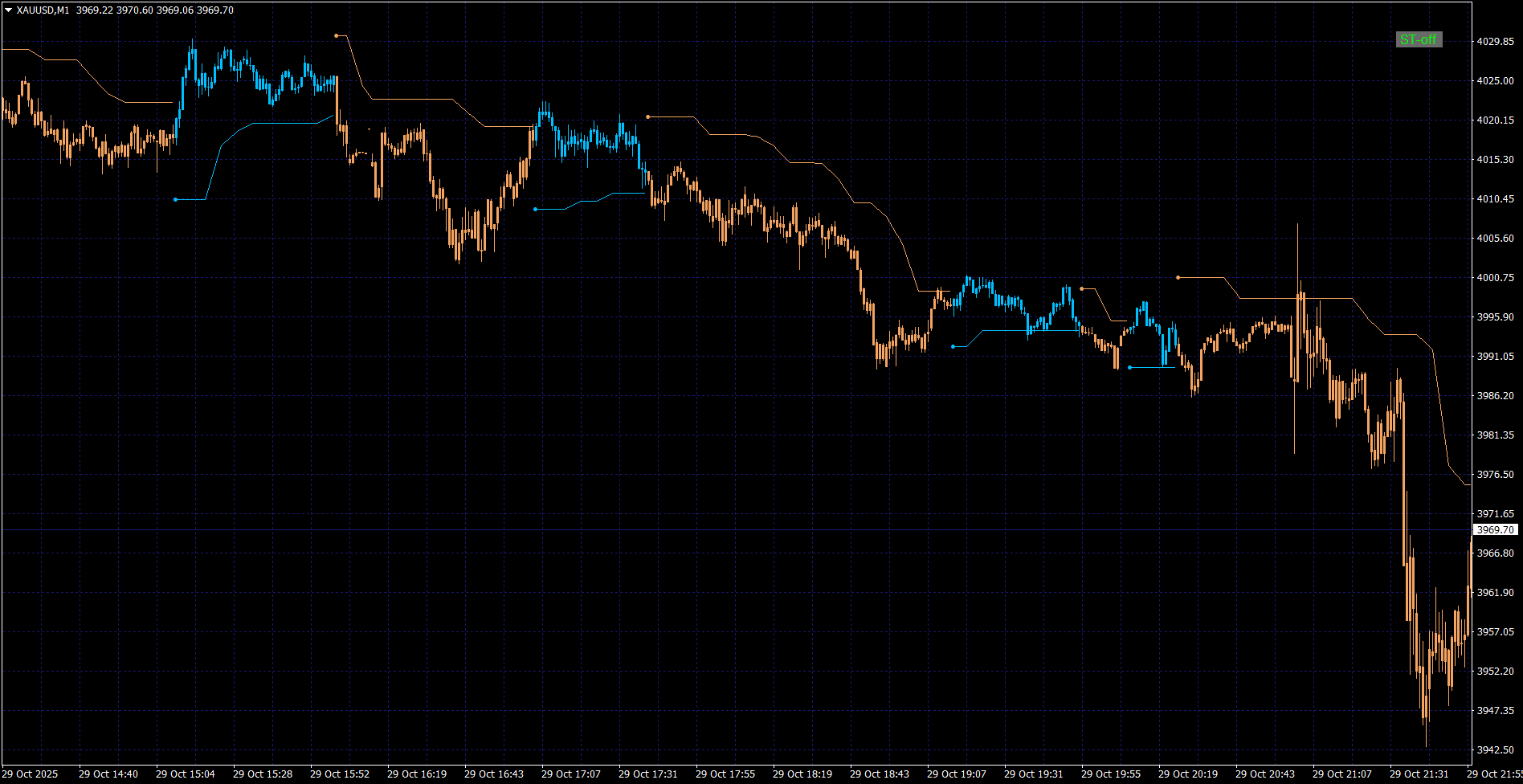Image resolution: width=1523 pixels, height=784 pixels.
Task: Click the 29 Oct 17:31 time label
Action: tap(648, 774)
